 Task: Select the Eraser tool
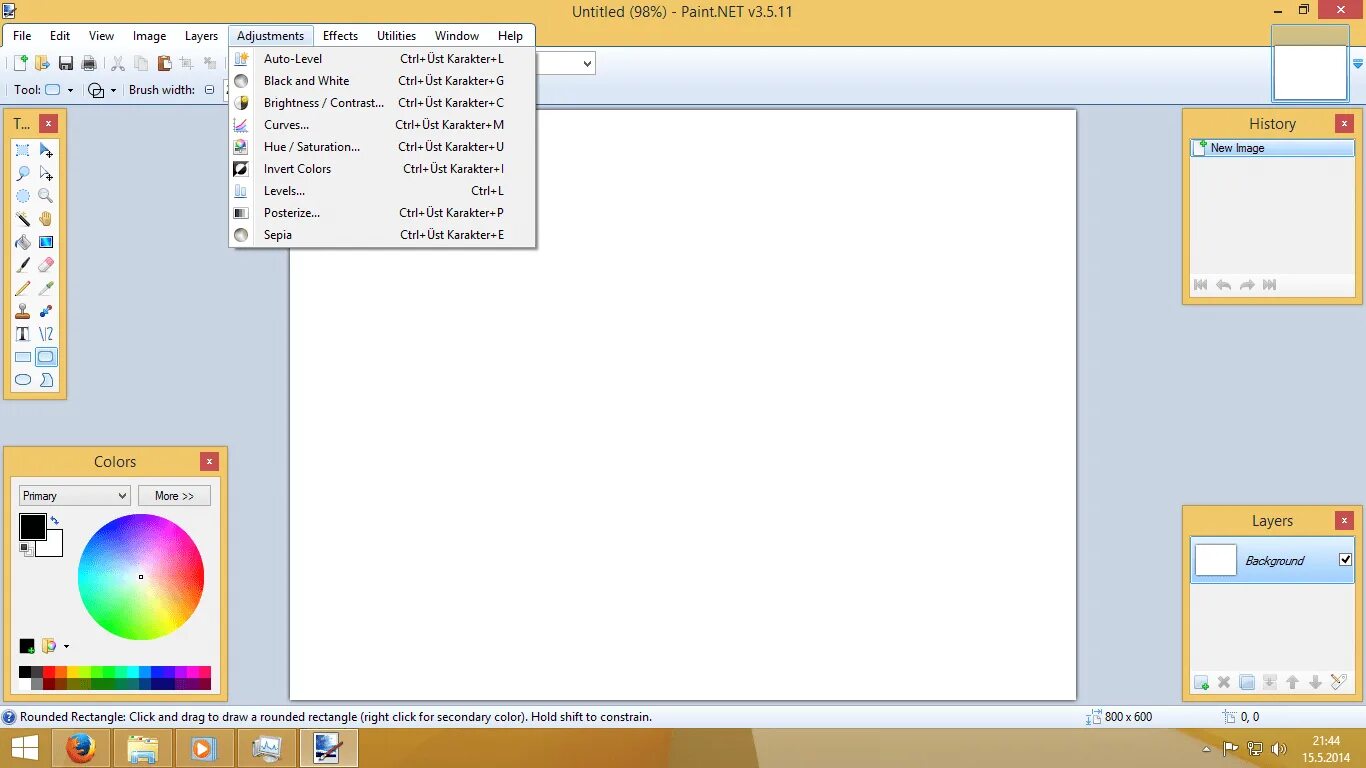click(x=46, y=265)
